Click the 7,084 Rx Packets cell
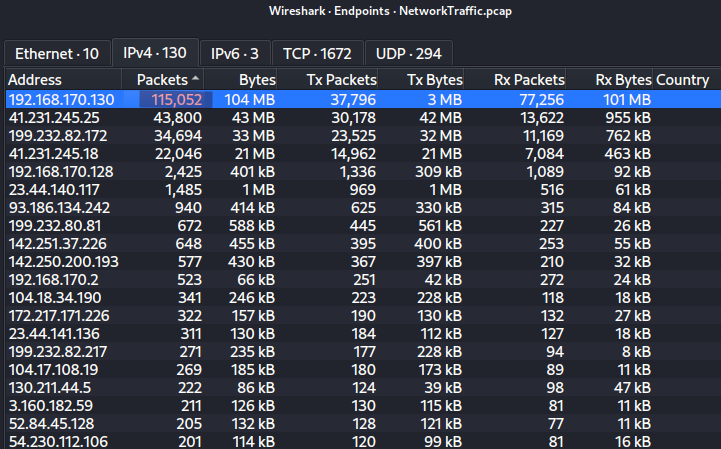Screen dimensions: 721x449 point(544,154)
